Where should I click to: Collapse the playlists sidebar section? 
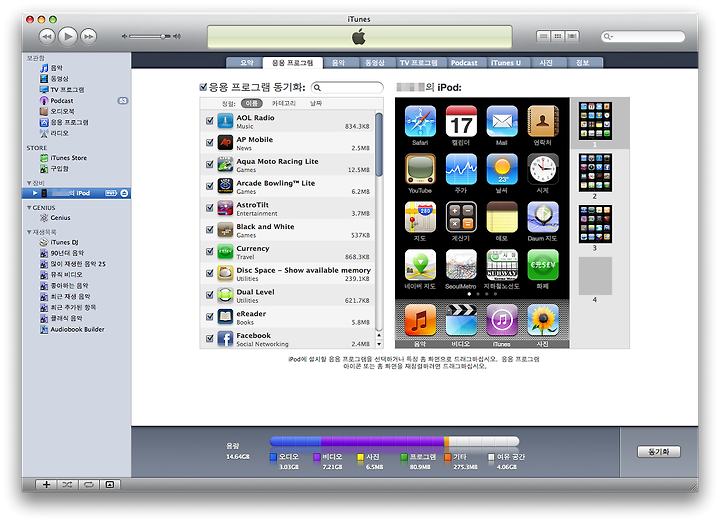point(29,232)
